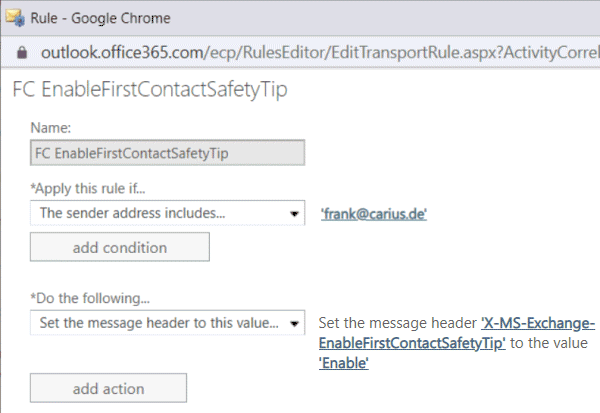
Task: Click the FC EnableFirstContactSafetyTip page heading
Action: click(x=150, y=90)
